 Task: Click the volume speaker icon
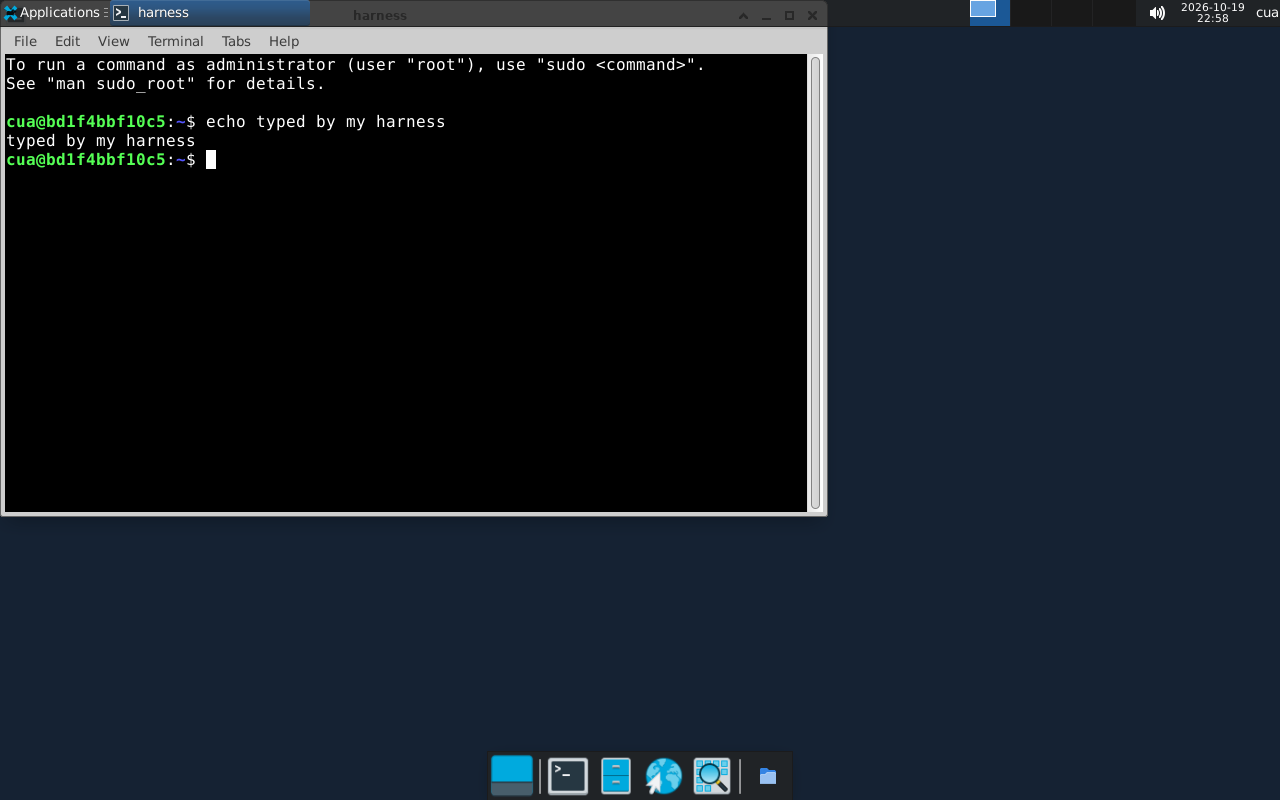(1157, 13)
